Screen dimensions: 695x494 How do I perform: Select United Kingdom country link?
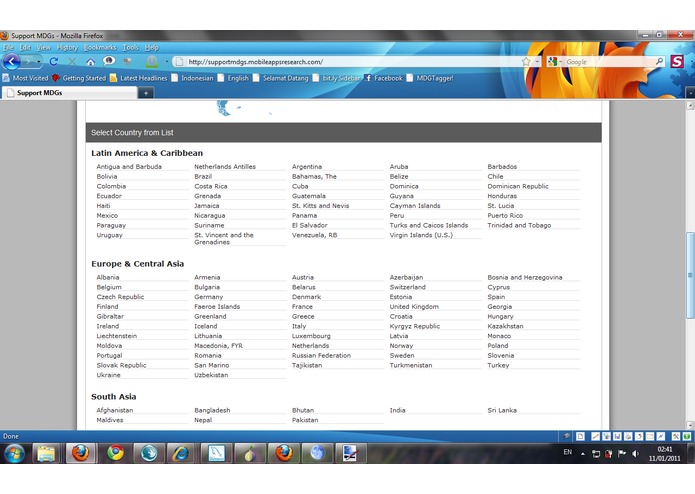(414, 307)
